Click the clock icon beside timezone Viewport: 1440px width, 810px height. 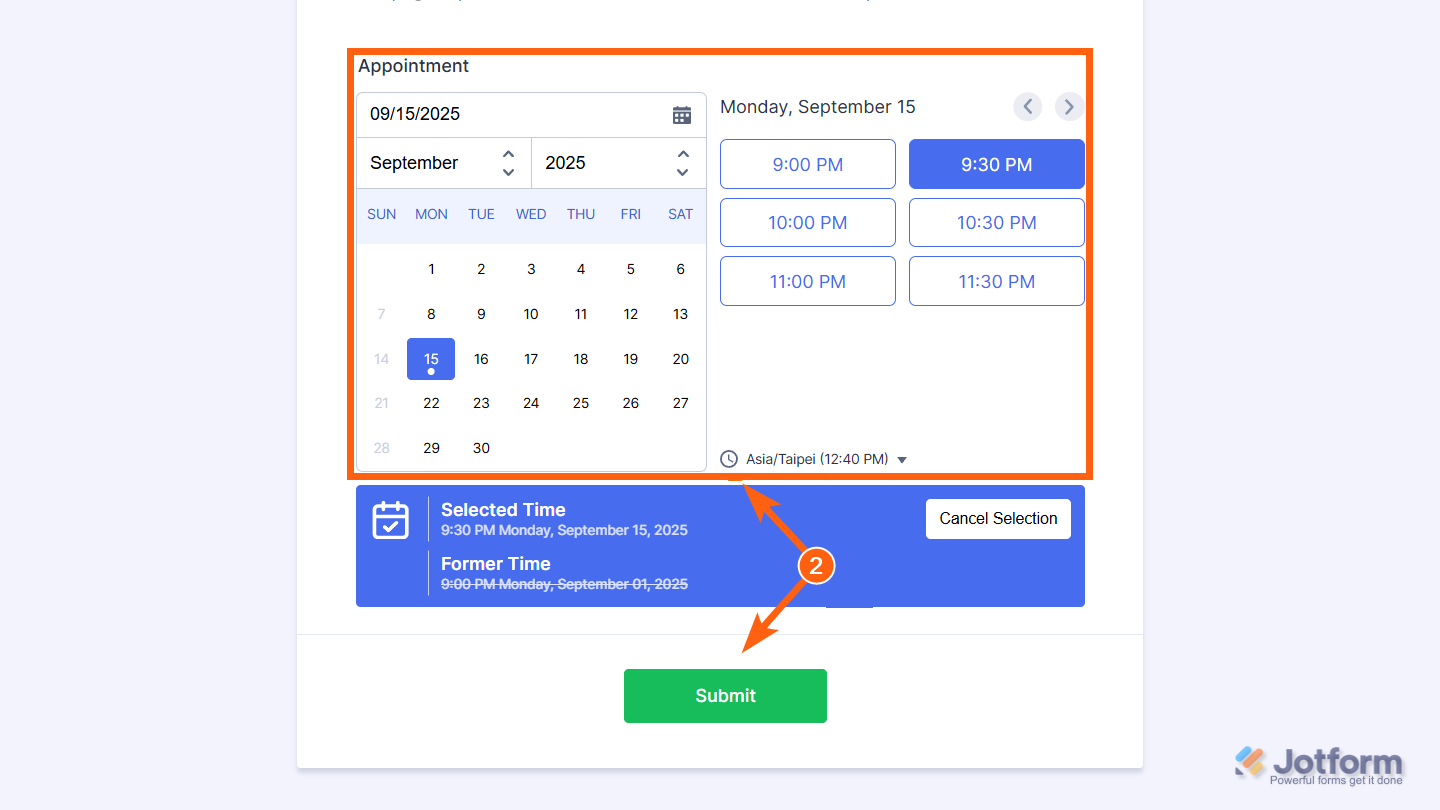pyautogui.click(x=729, y=460)
